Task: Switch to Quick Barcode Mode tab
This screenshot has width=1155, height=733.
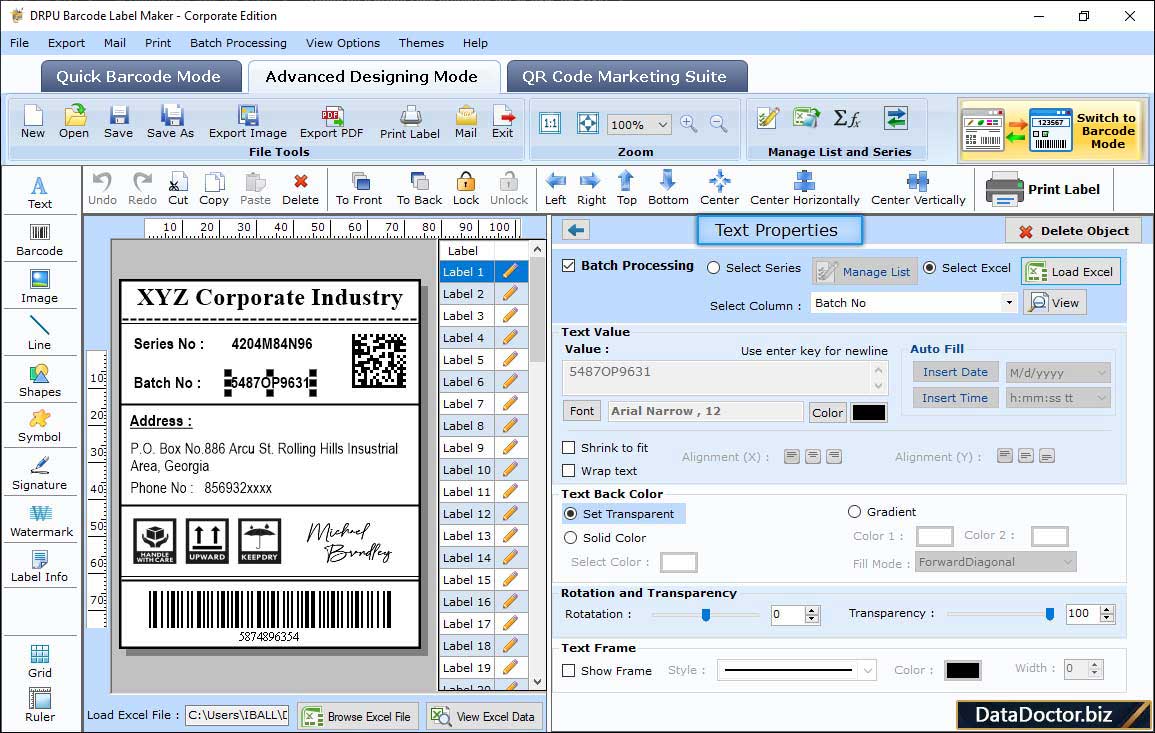Action: pos(141,77)
